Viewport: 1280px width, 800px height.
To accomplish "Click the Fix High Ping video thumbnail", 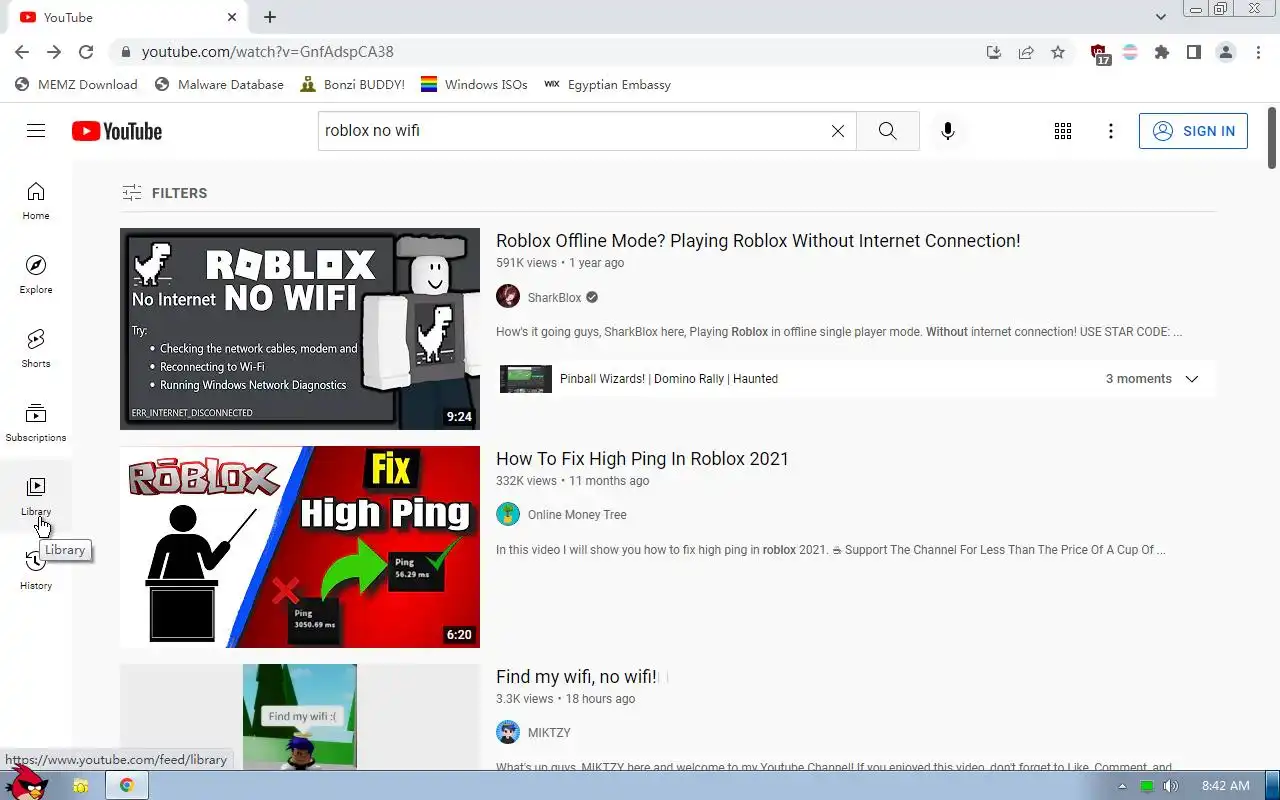I will (300, 547).
